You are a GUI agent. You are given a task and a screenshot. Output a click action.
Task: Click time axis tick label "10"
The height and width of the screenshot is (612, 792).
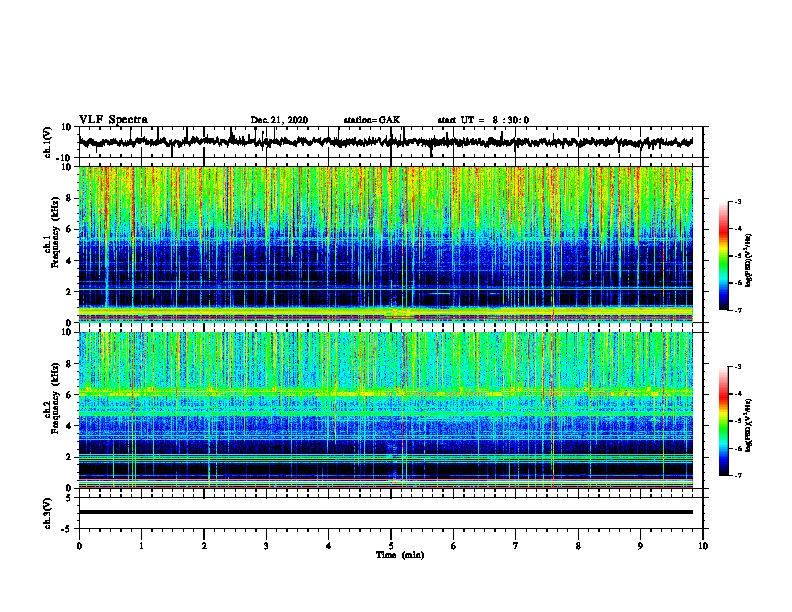coord(703,546)
